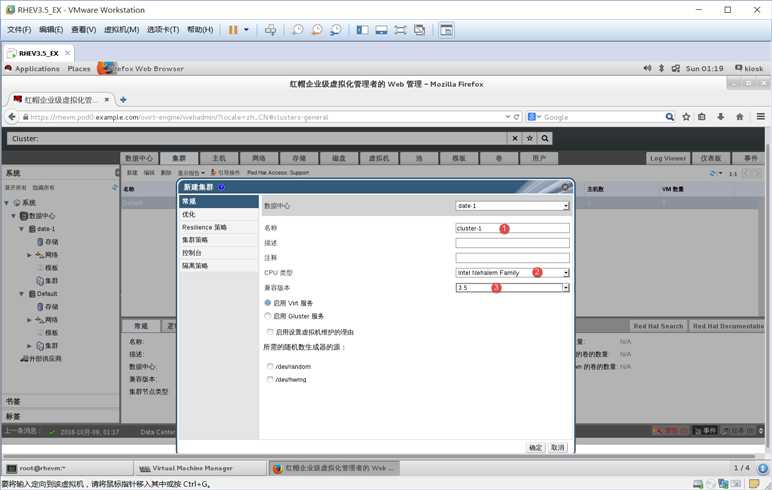Open the data center dropdown showing date-1

(513, 206)
